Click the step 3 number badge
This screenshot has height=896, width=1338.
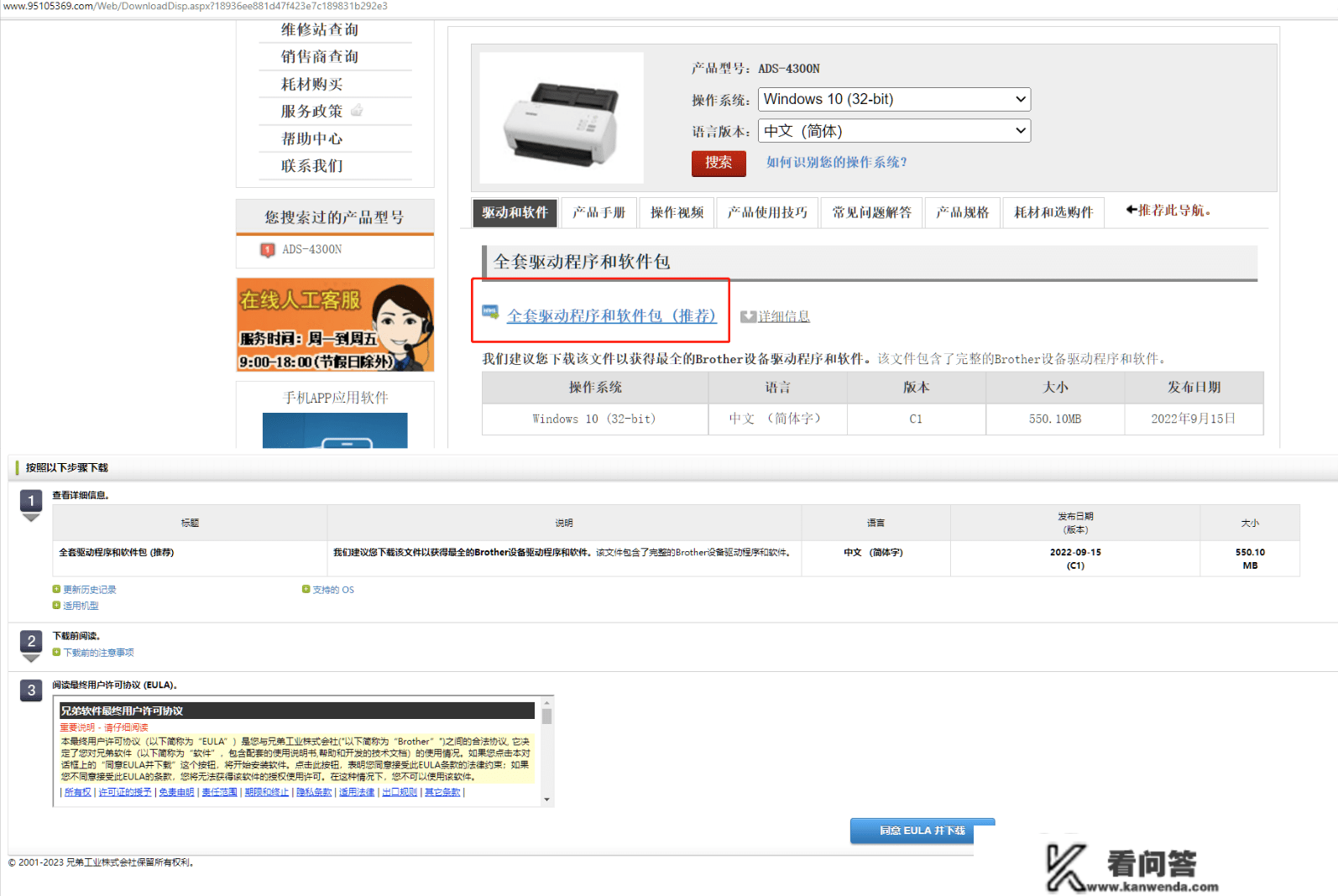(31, 690)
